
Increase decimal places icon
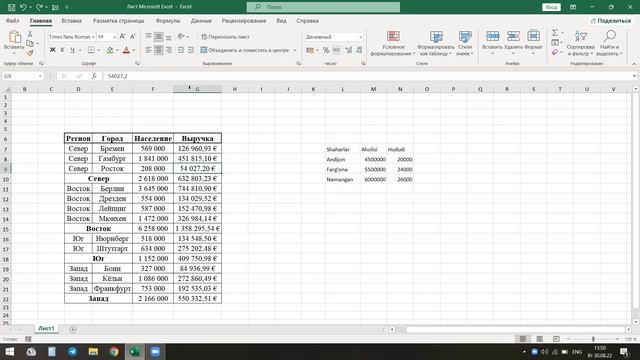click(x=349, y=50)
